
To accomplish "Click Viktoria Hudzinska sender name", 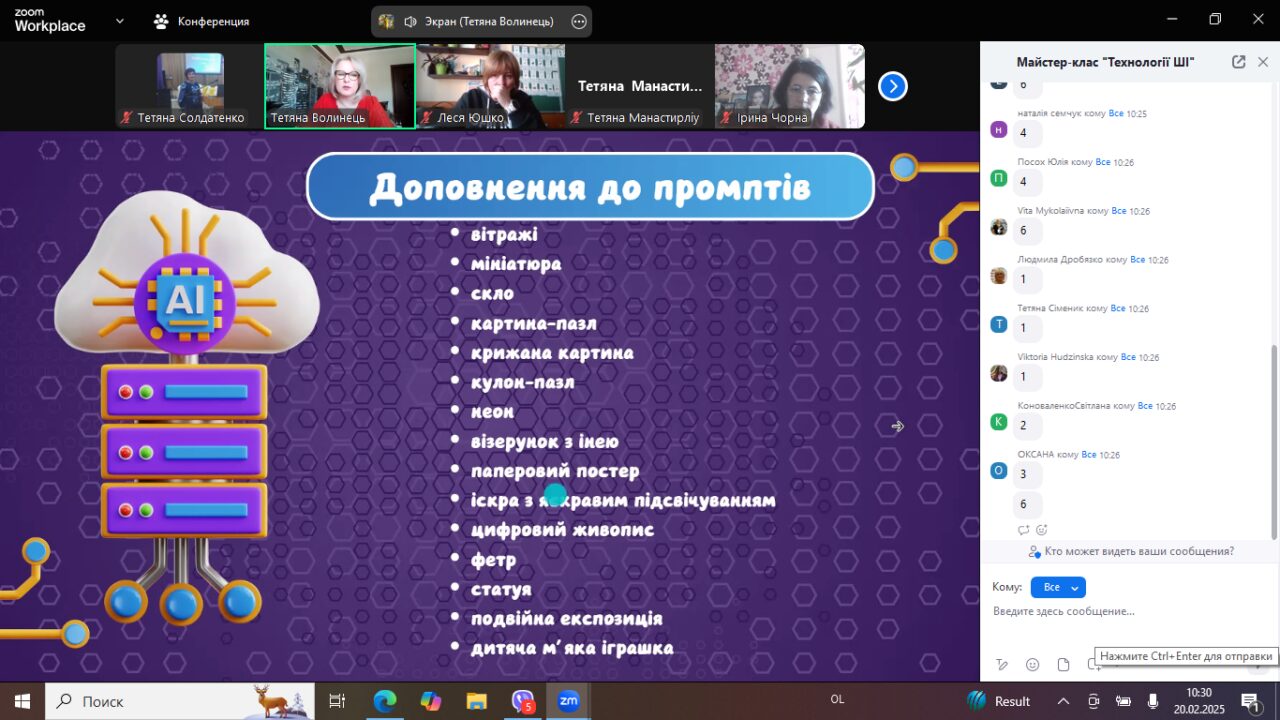I will tap(1055, 357).
